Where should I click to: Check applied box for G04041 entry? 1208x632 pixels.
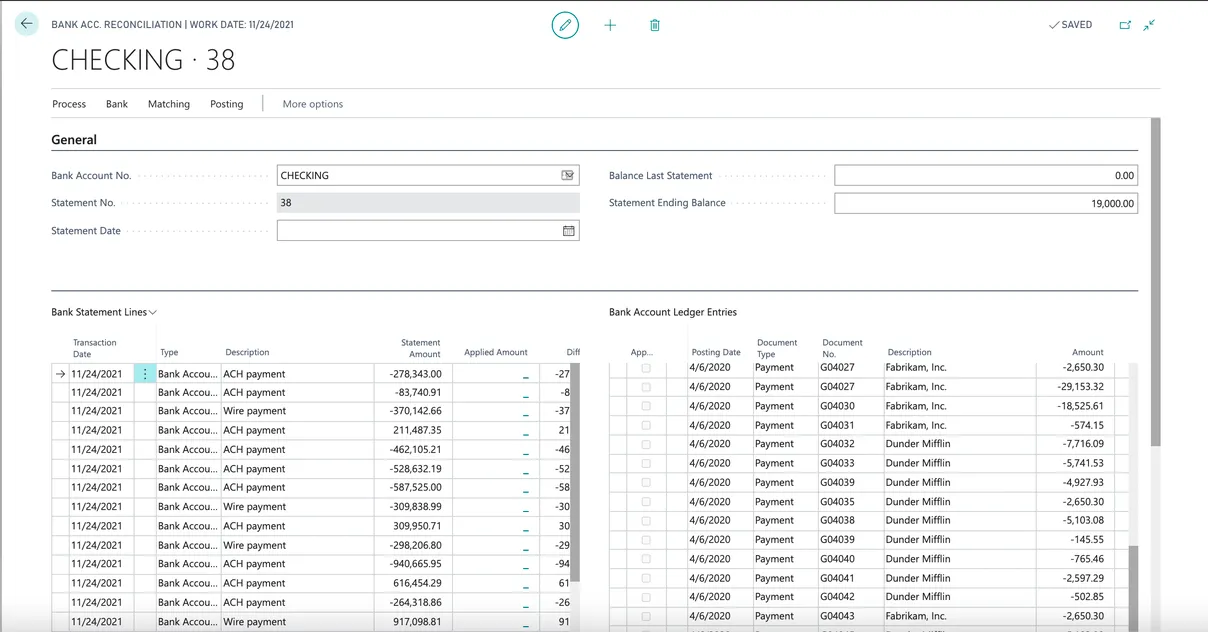point(646,578)
